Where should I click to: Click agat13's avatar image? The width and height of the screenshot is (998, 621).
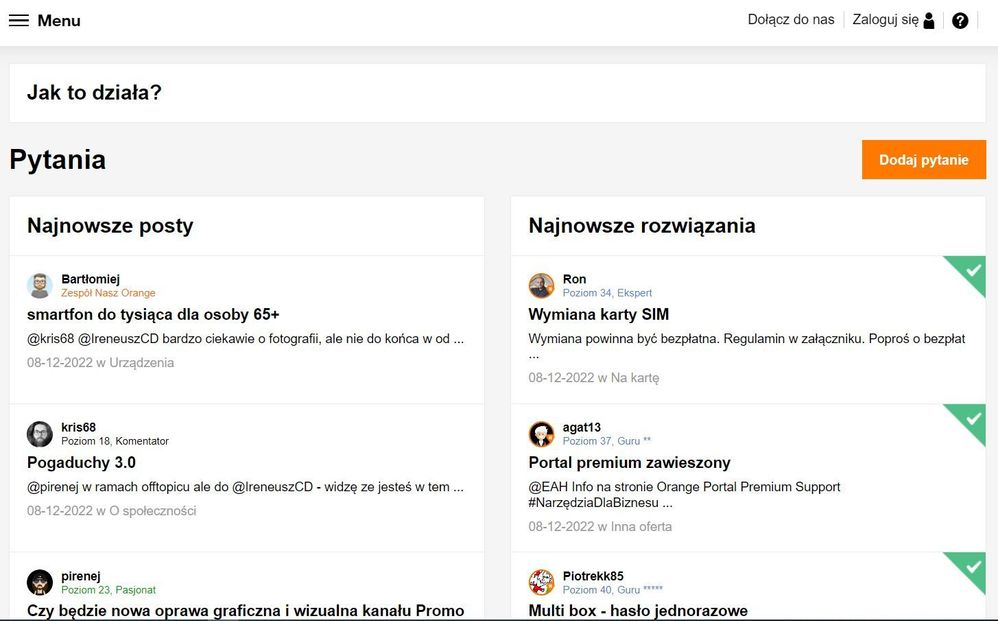541,434
